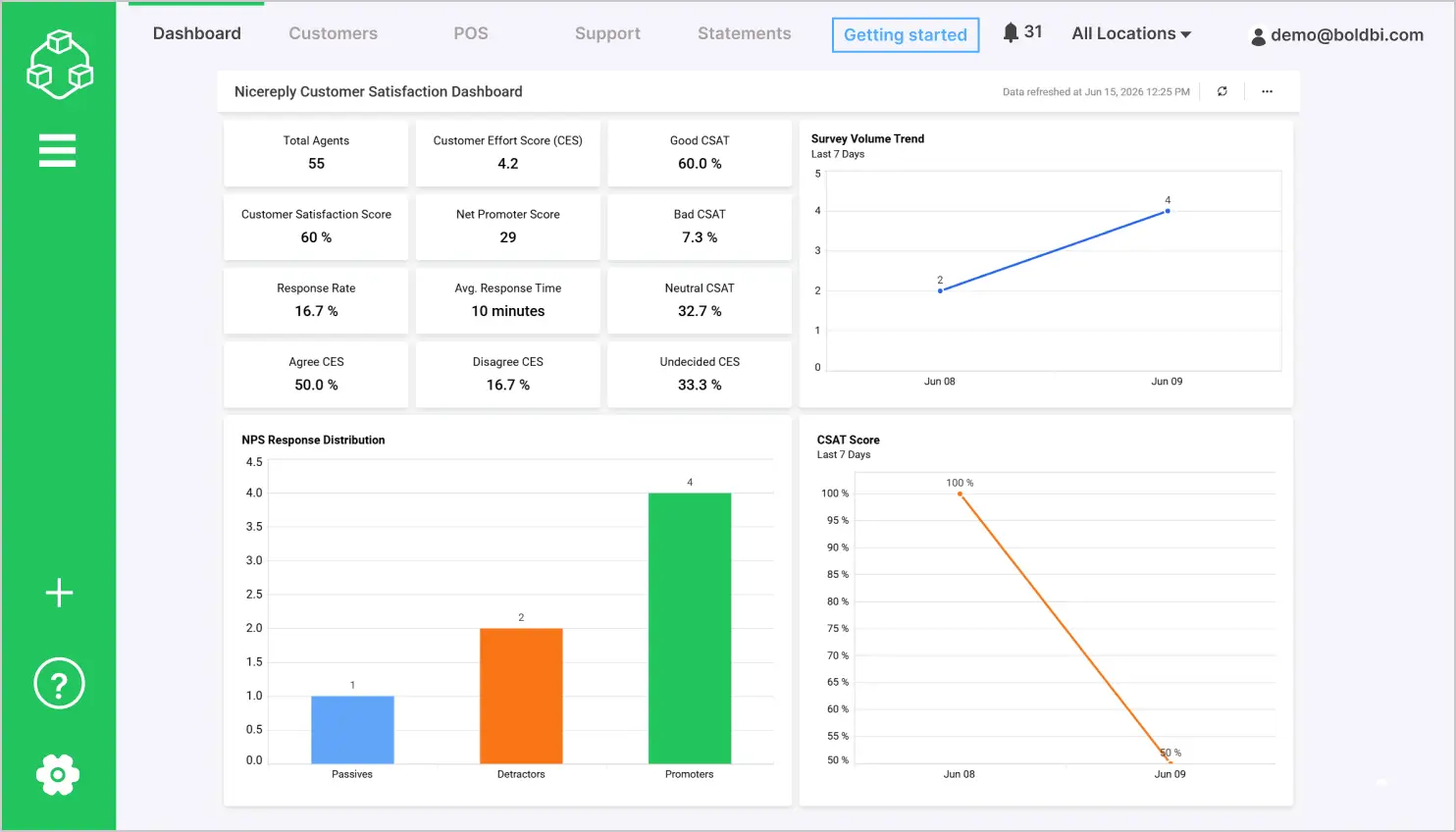Select the Response Rate card

pyautogui.click(x=316, y=301)
